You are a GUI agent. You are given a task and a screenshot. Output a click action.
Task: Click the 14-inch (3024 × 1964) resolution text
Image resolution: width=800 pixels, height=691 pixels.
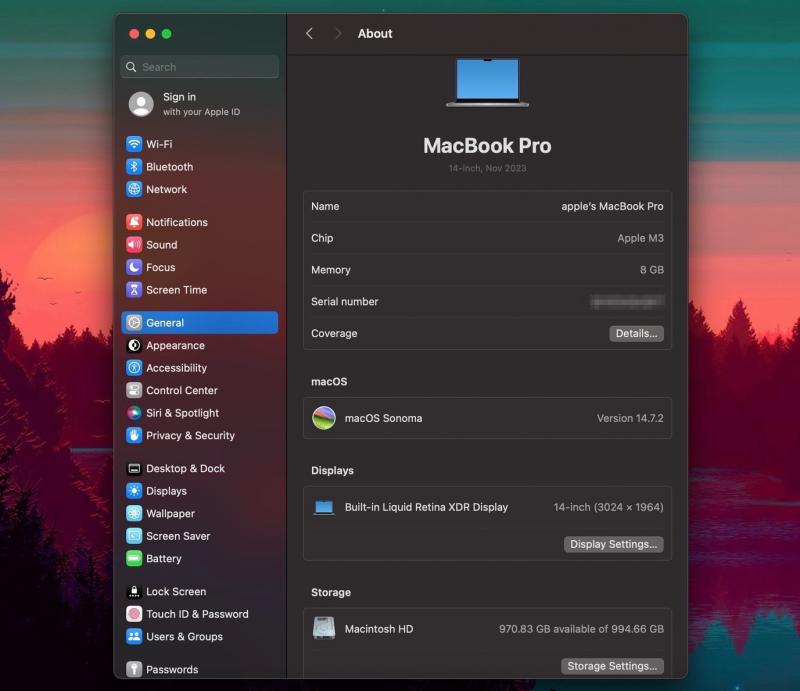coord(608,507)
